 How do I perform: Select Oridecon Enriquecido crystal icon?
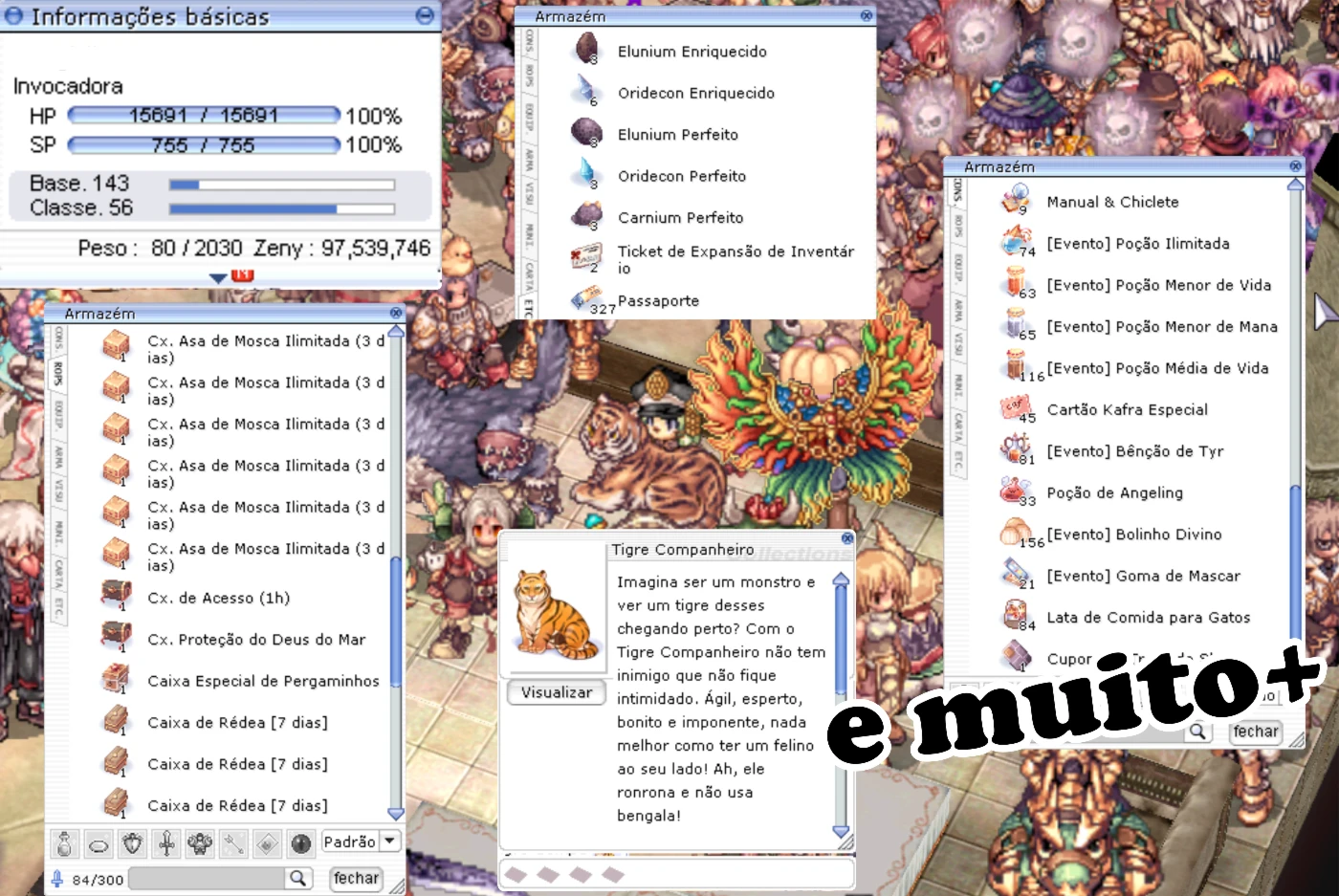coord(584,91)
